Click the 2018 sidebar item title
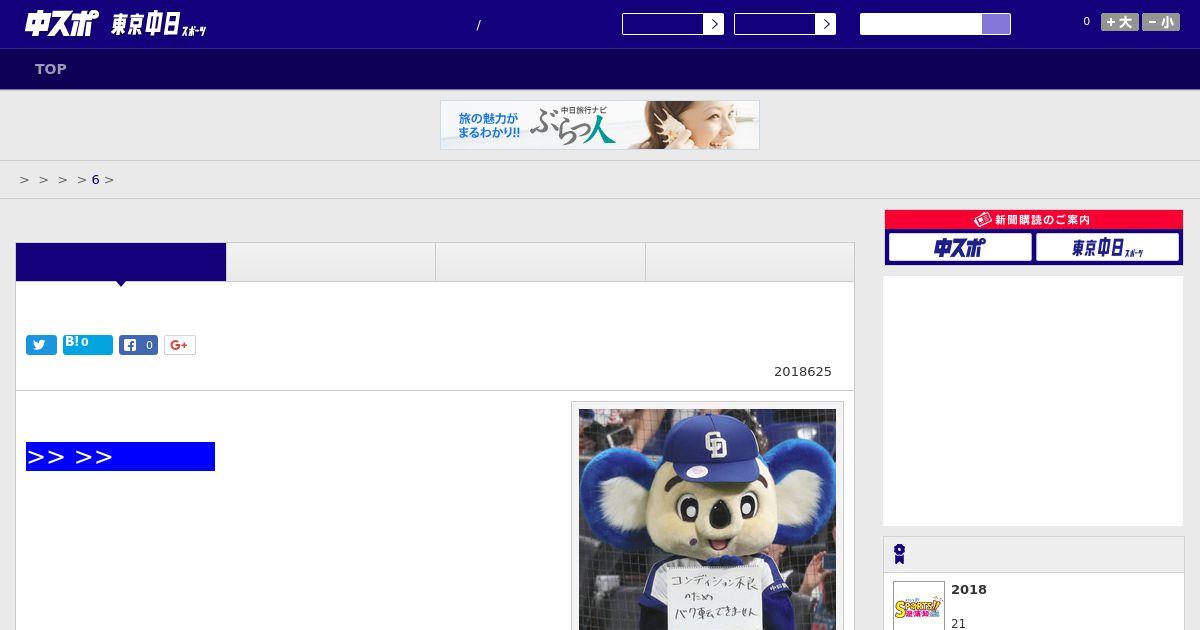Viewport: 1200px width, 630px height. [969, 590]
